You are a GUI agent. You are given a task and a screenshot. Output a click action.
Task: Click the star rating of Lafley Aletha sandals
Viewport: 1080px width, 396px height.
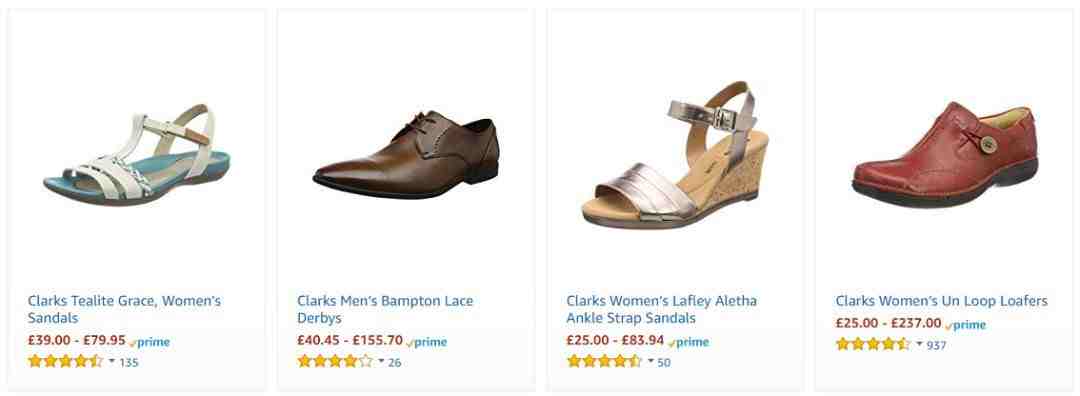click(604, 361)
